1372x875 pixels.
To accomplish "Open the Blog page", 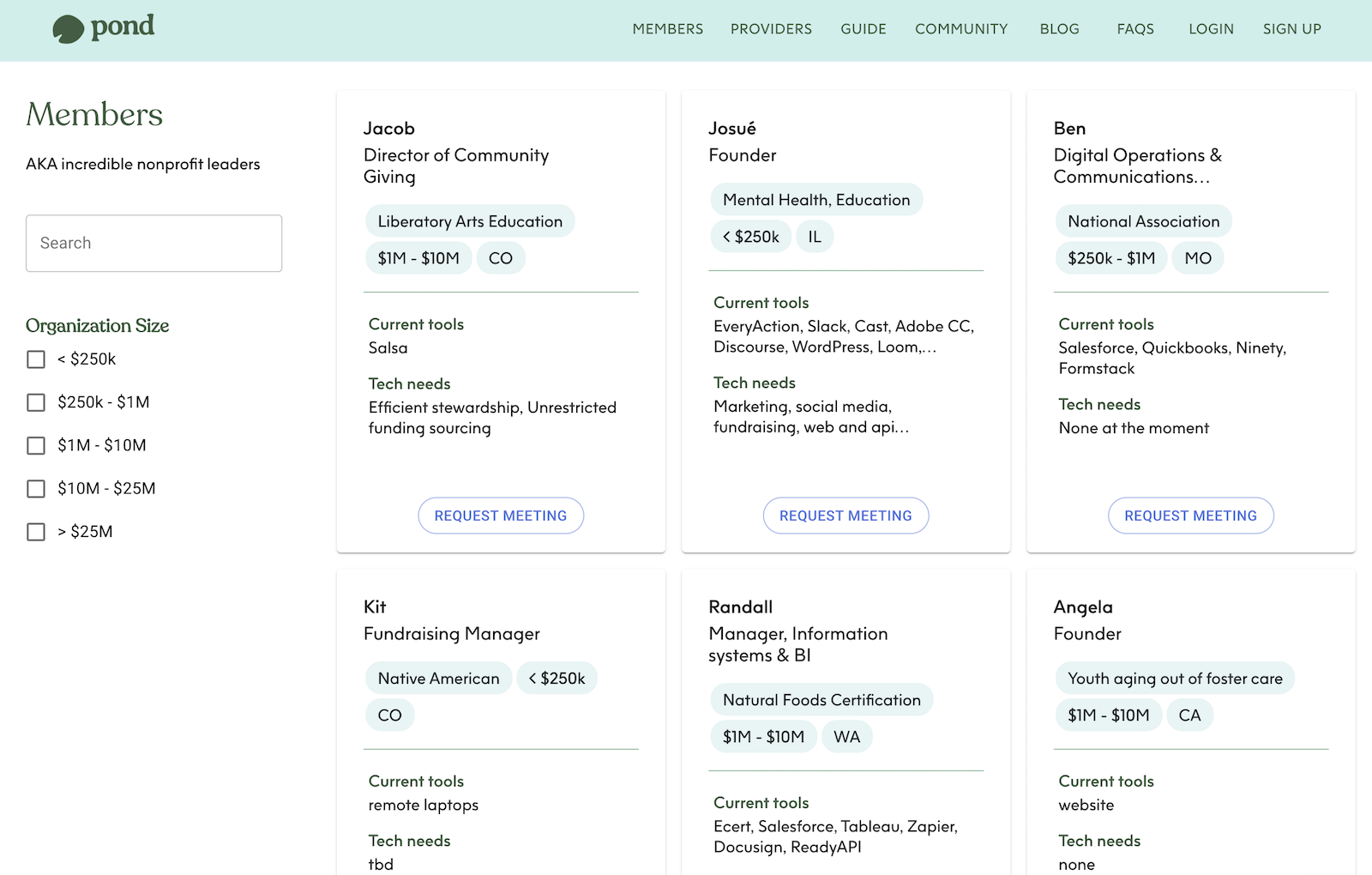I will 1059,29.
